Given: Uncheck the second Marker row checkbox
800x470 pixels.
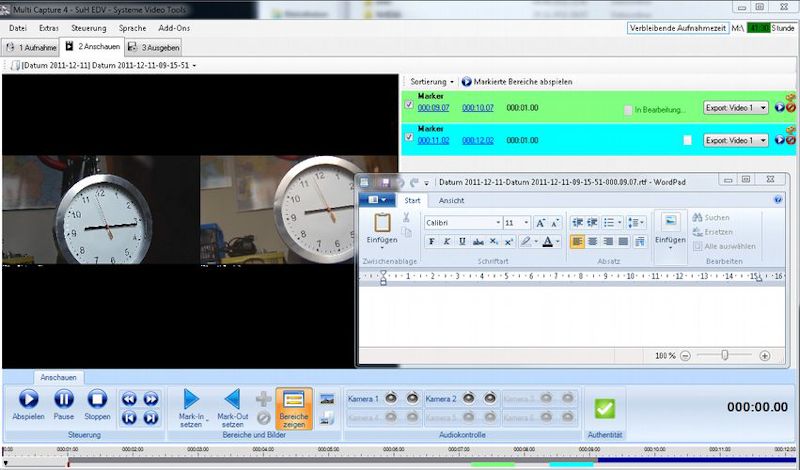Looking at the screenshot, I should tap(408, 137).
